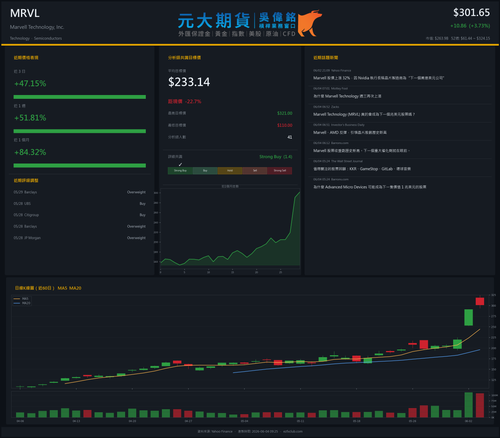Open Wall Street Journal KKR, GameStop, GitLab headline
The image size is (500, 438).
click(x=362, y=169)
